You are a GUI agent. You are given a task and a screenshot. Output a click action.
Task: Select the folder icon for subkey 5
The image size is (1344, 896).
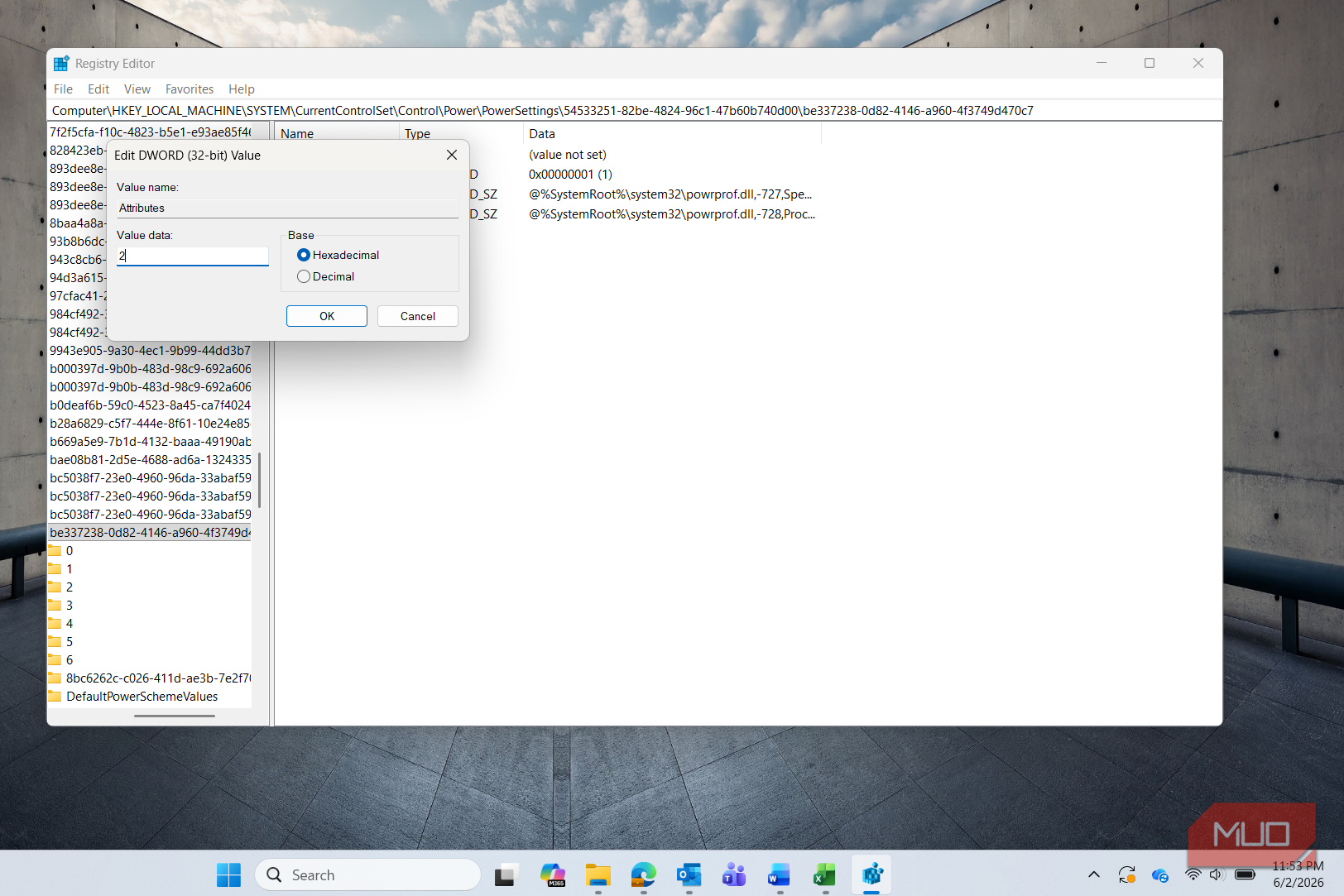click(x=55, y=642)
